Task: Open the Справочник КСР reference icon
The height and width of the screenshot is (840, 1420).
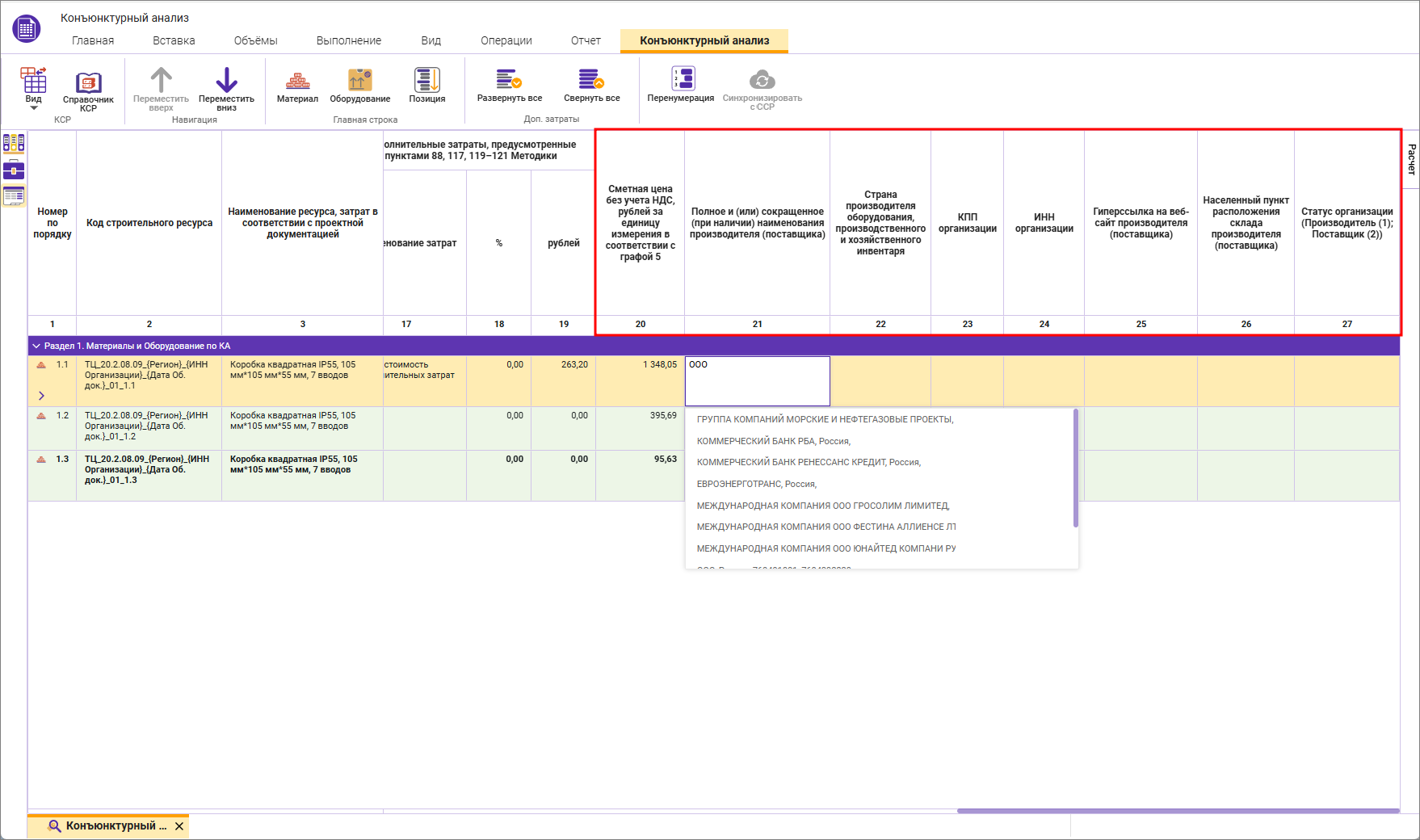Action: pyautogui.click(x=88, y=84)
